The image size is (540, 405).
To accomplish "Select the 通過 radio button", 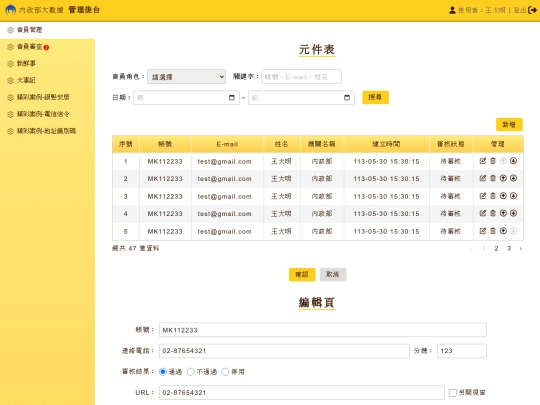I will (x=163, y=372).
